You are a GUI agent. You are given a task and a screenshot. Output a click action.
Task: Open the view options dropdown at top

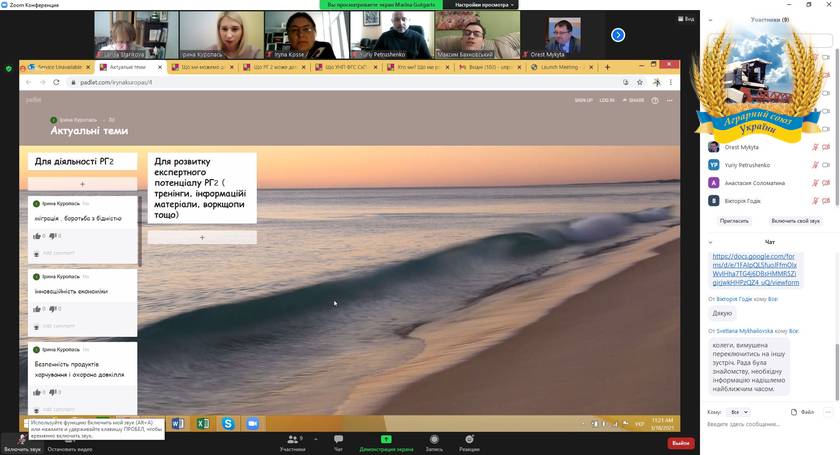click(484, 5)
